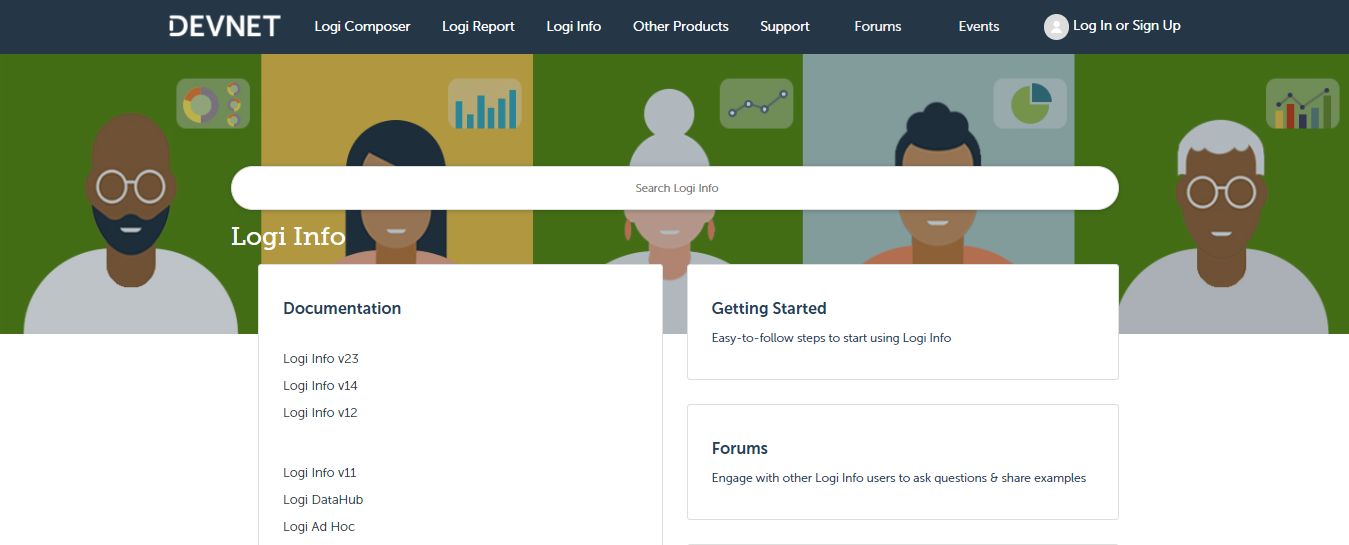The width and height of the screenshot is (1349, 545).
Task: Click the line chart icon in banner
Action: (757, 104)
